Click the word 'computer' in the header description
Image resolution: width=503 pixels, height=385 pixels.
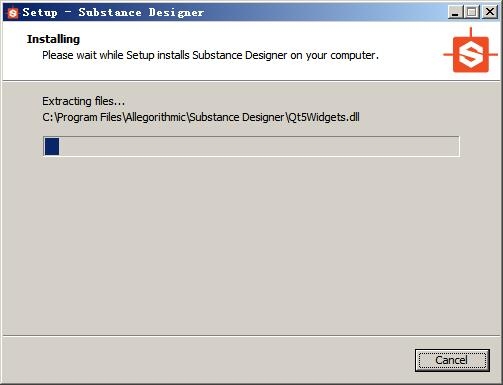click(353, 55)
